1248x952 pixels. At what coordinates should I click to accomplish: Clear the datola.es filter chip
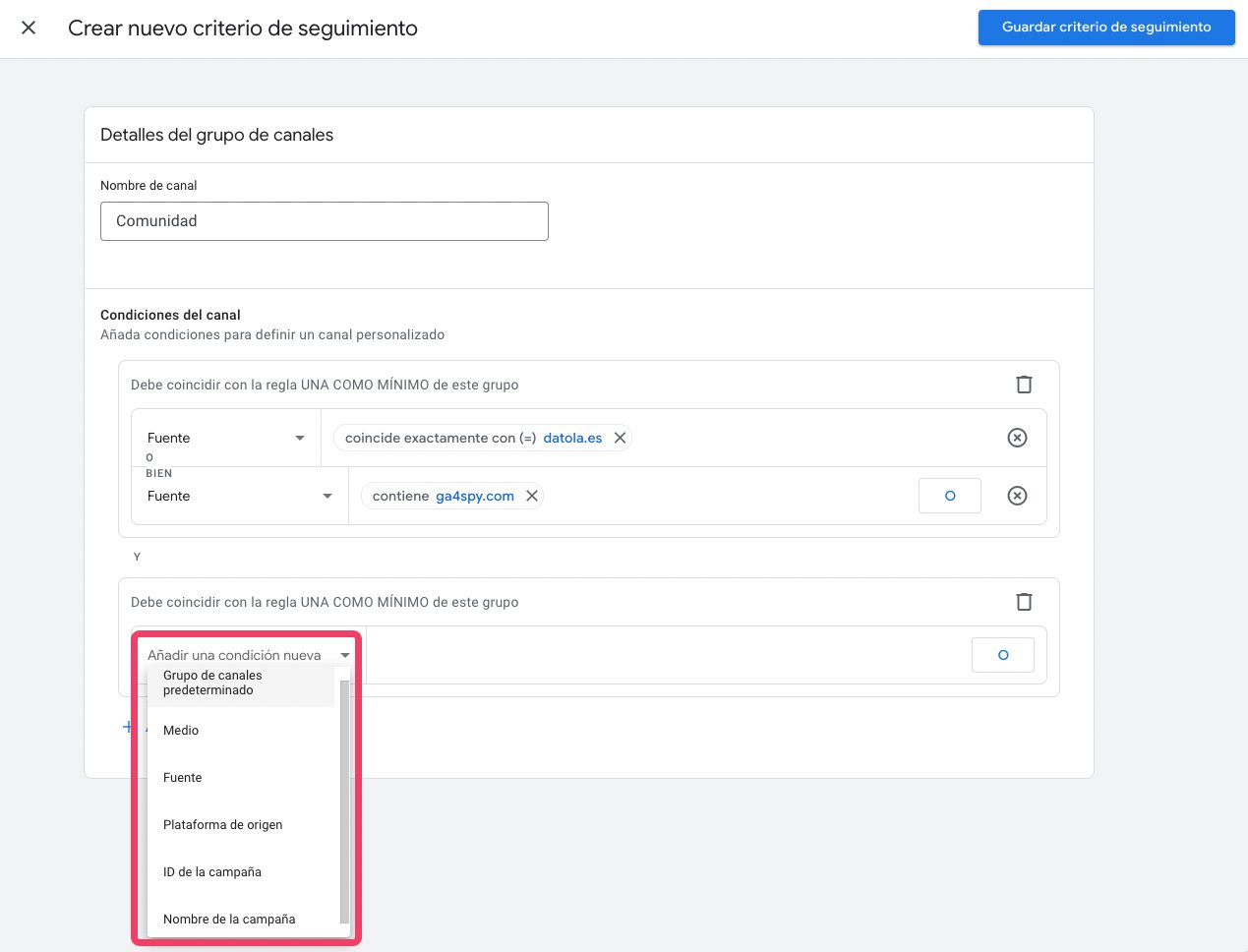coord(621,438)
